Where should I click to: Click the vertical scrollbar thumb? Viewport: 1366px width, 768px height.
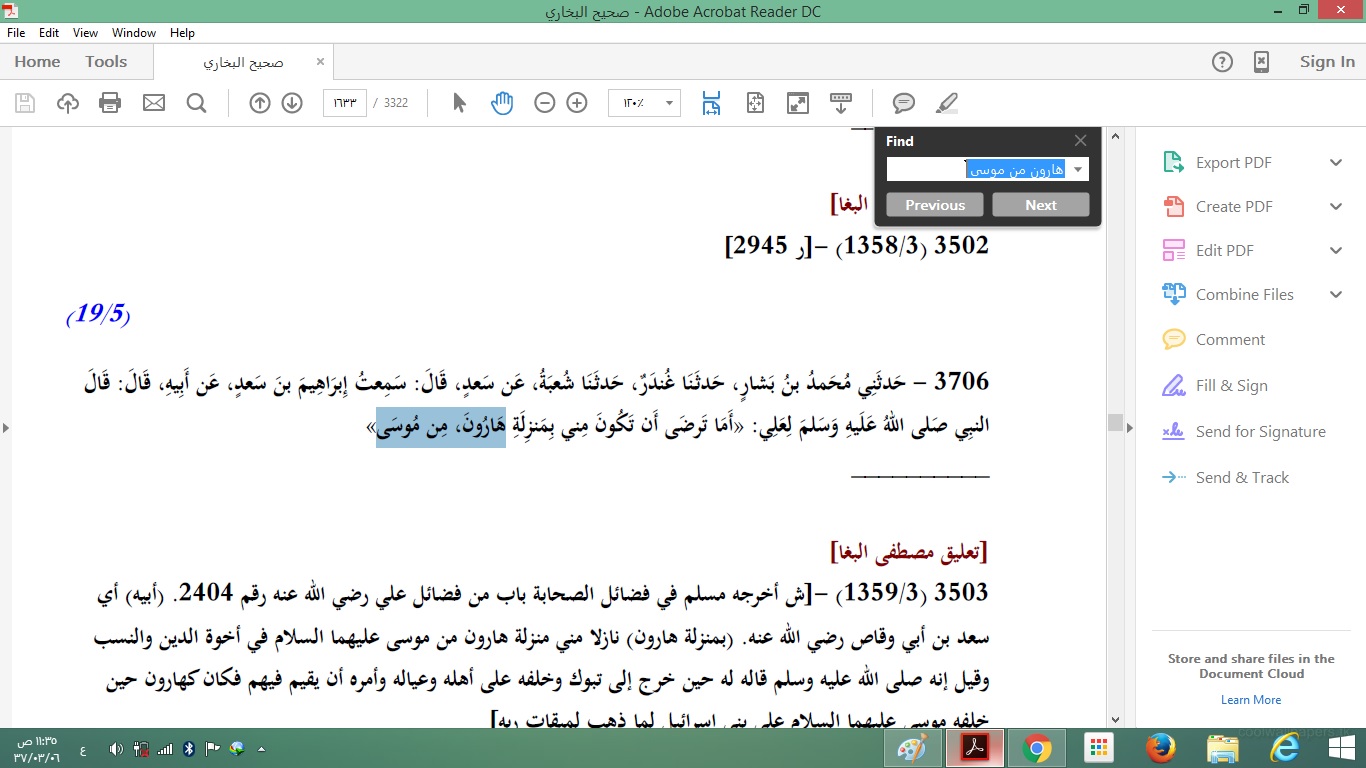[x=1116, y=423]
